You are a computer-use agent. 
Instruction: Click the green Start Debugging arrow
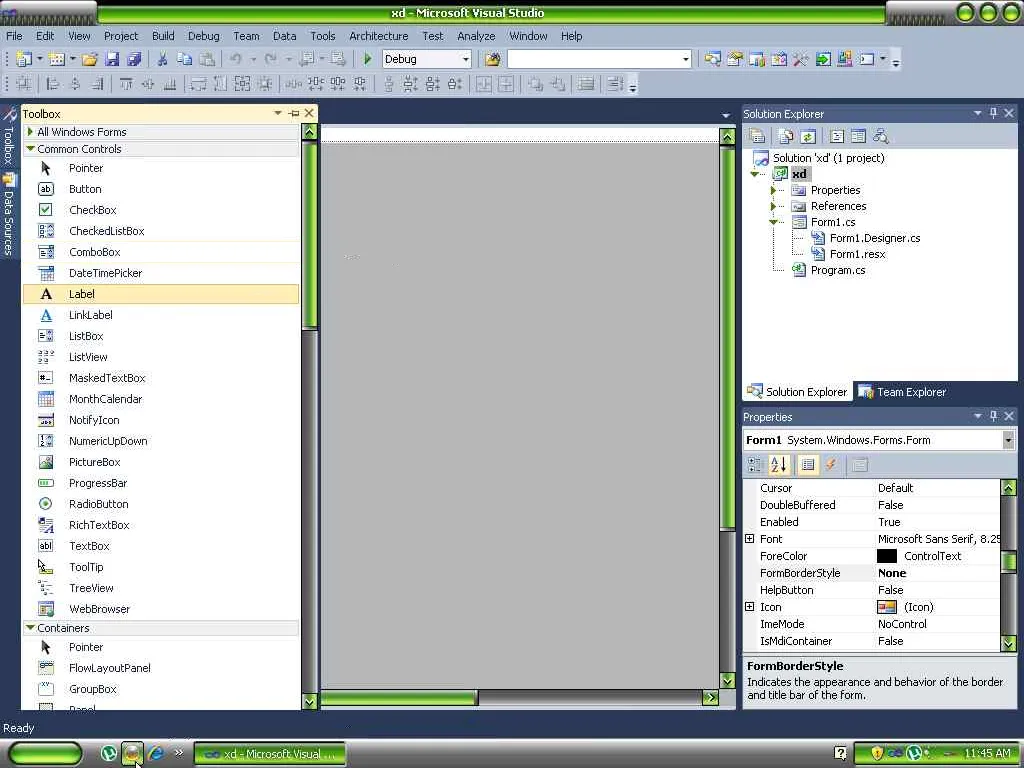367,59
